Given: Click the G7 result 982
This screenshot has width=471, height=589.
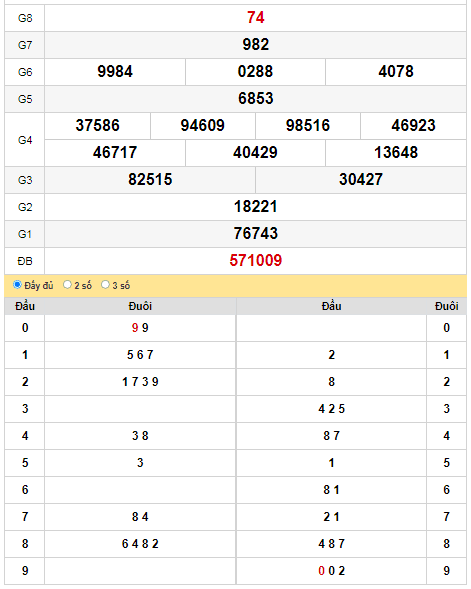Looking at the screenshot, I should [x=255, y=45].
